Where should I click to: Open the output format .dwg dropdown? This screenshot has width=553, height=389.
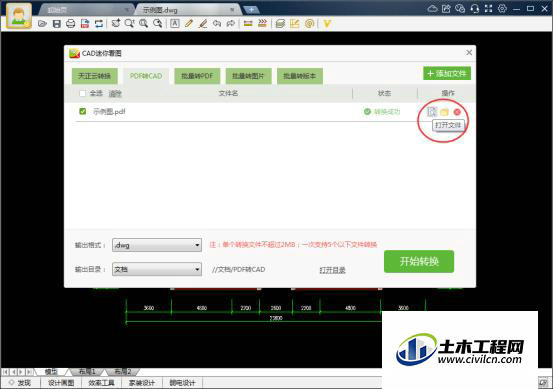pyautogui.click(x=157, y=245)
